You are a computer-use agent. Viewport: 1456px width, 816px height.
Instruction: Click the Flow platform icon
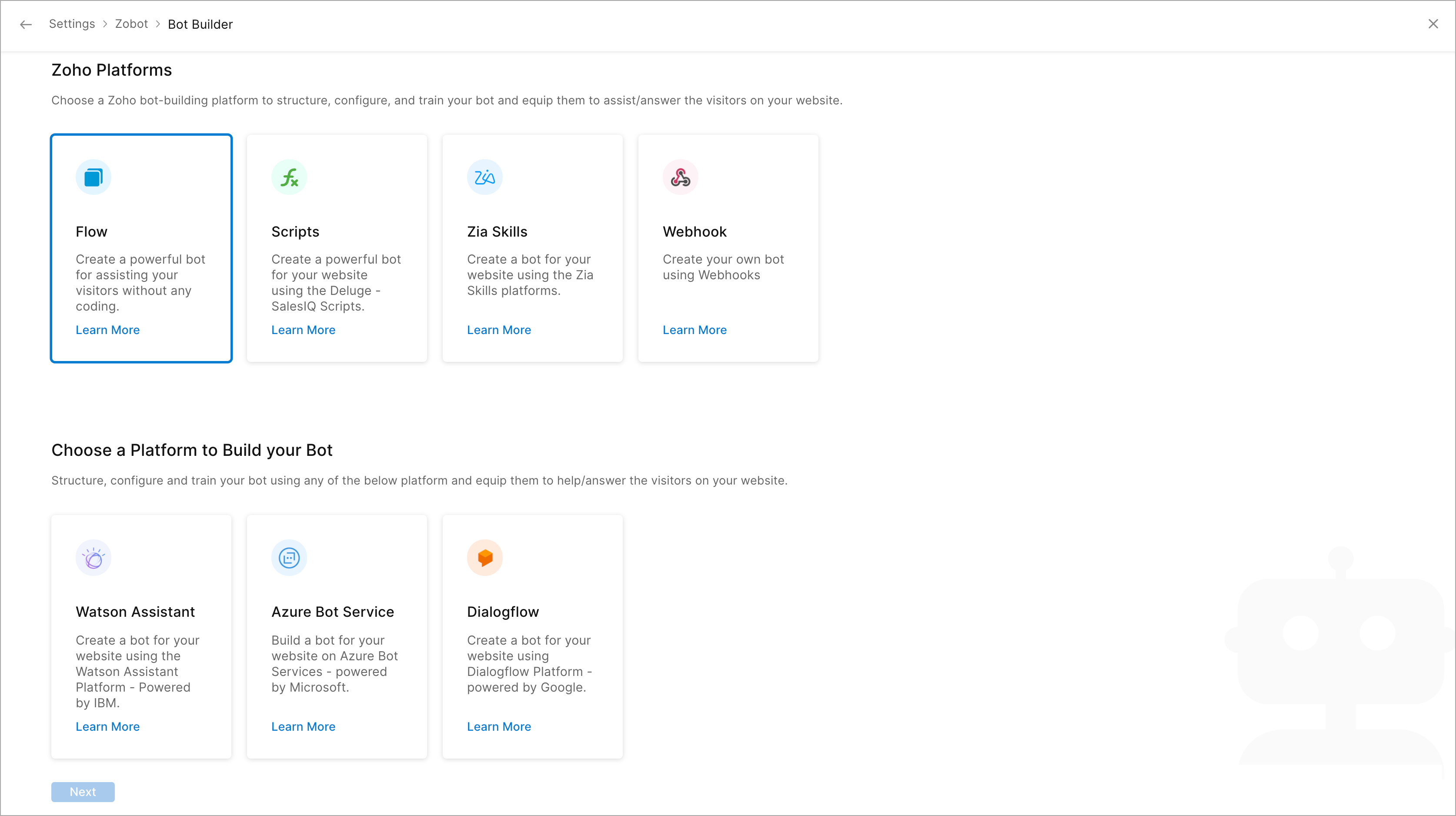(x=93, y=177)
